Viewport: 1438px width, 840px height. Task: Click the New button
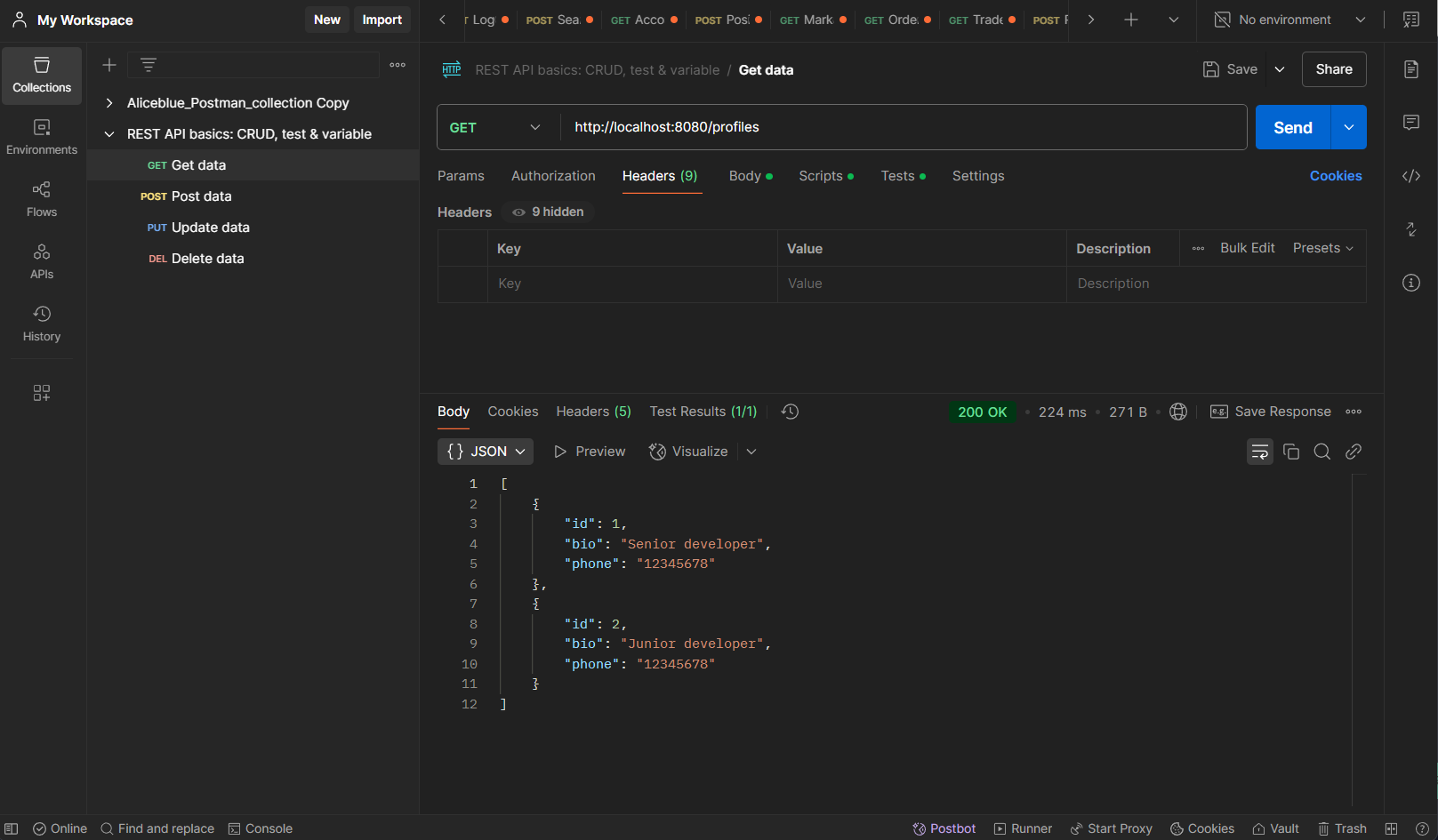327,20
